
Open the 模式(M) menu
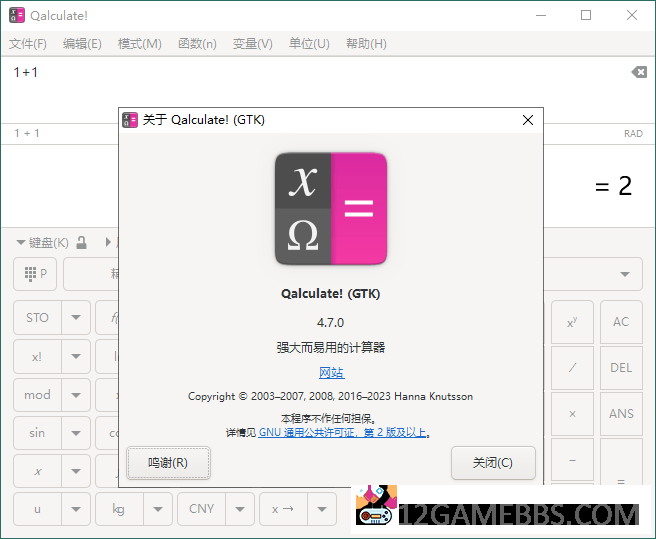point(139,44)
